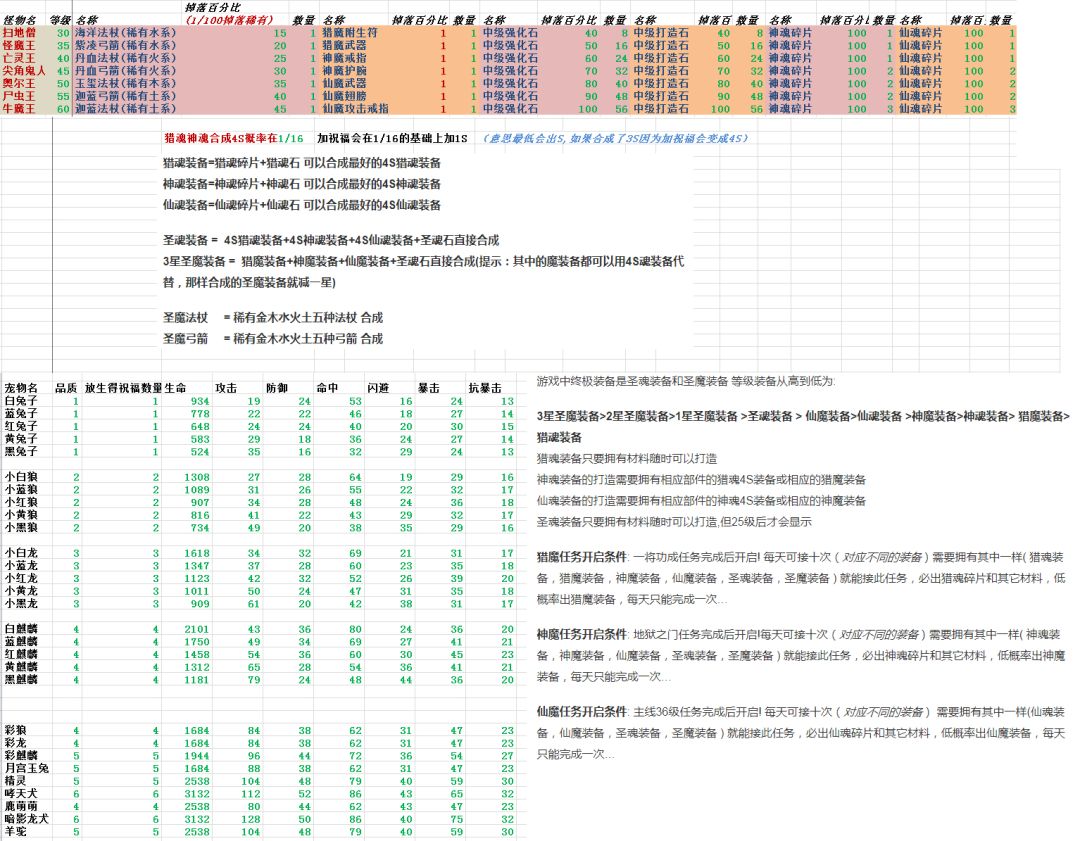Select the 仙魔武器 cell
Screen dimensions: 1080x841
point(344,83)
